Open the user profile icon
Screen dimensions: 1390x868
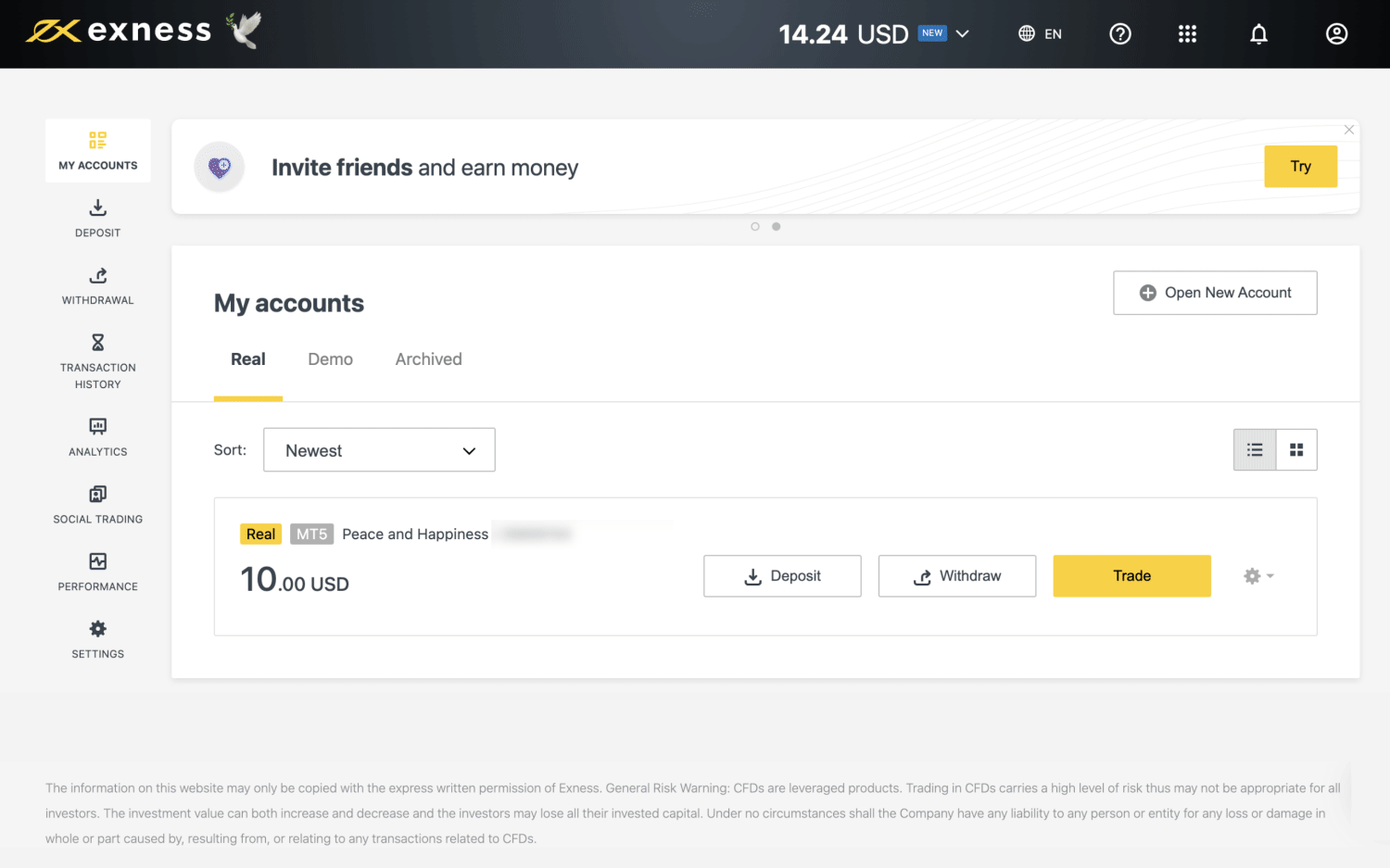1336,34
